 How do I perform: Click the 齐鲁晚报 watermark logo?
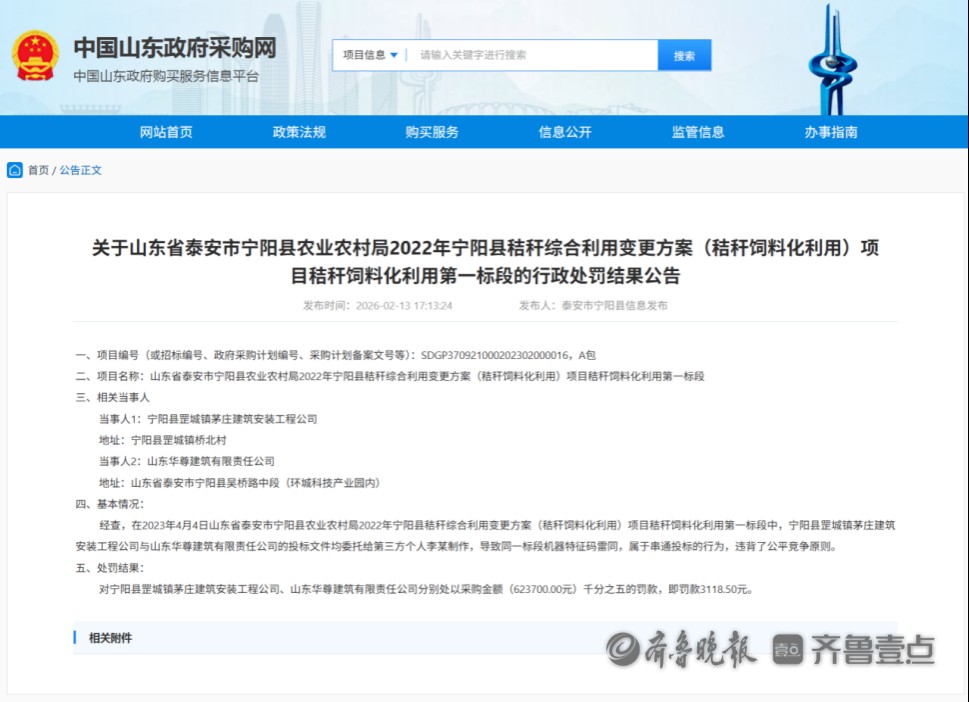coord(681,649)
